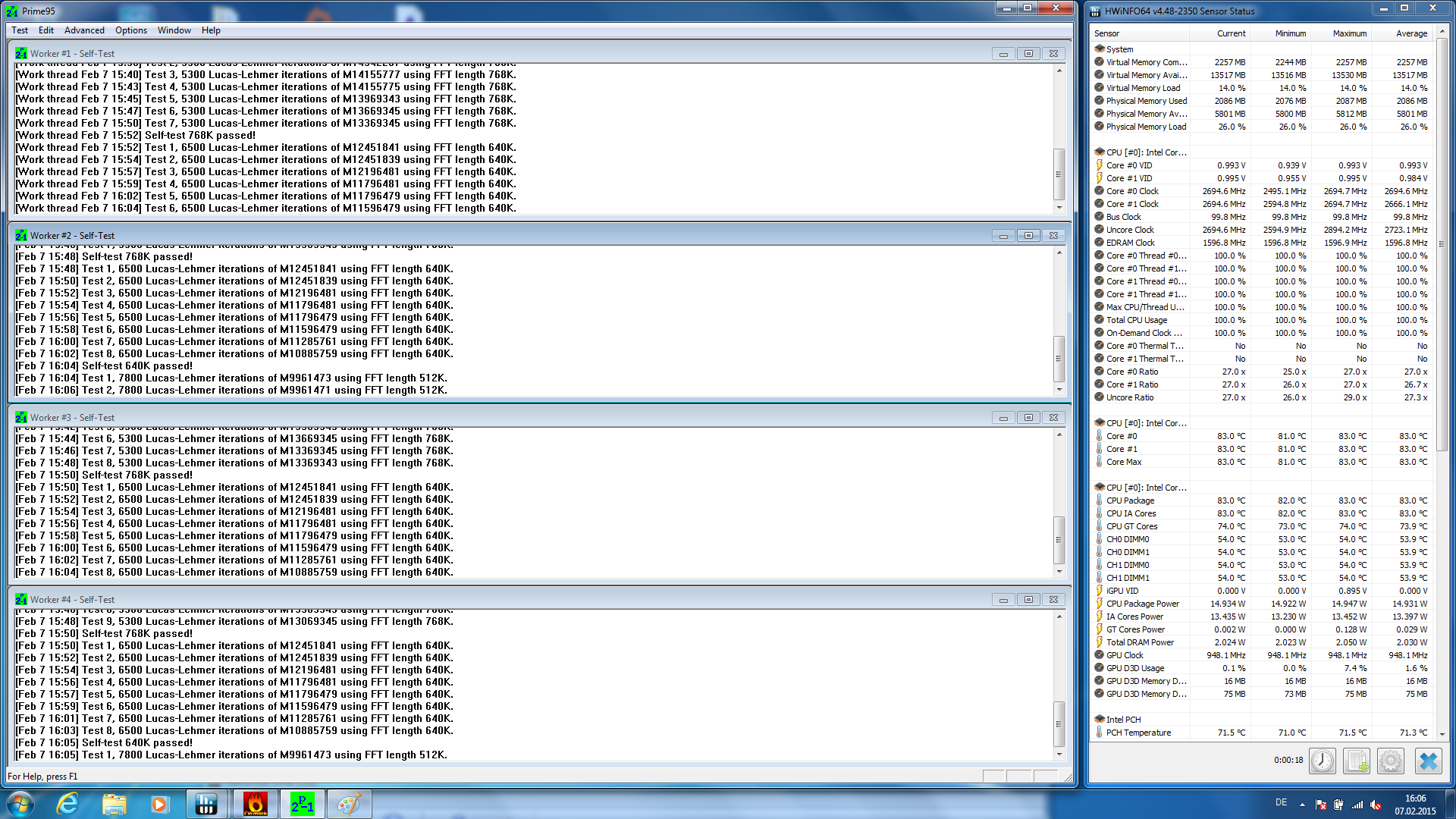1456x819 pixels.
Task: Select the PCH Temperature row
Action: [1262, 733]
